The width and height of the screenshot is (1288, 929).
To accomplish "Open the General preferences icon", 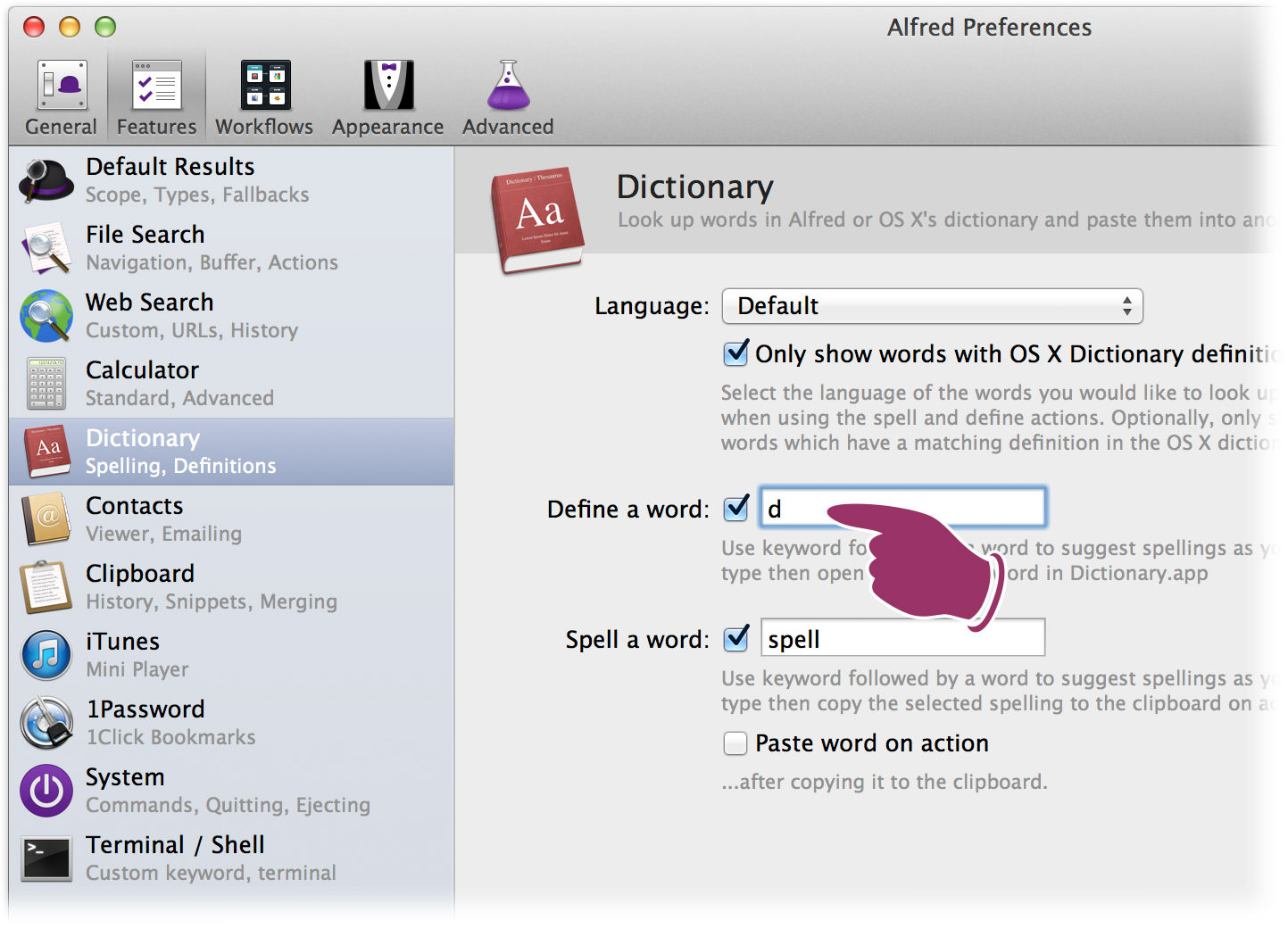I will point(62,85).
